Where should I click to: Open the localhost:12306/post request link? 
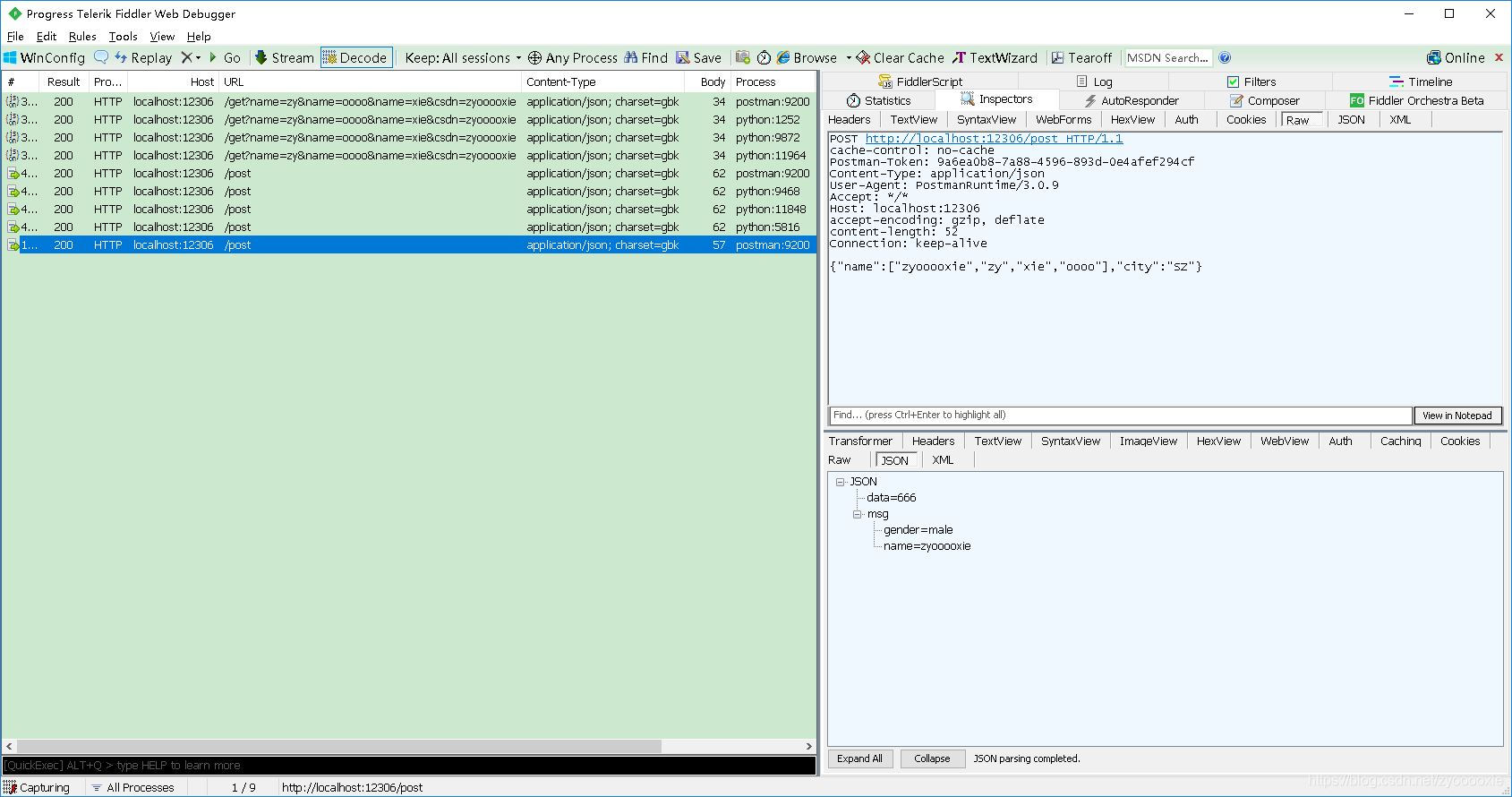click(x=994, y=139)
